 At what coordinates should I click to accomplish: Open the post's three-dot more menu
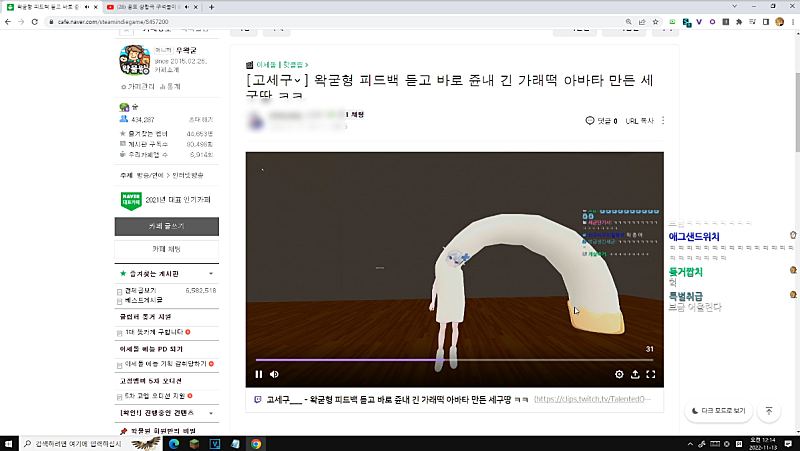(664, 121)
